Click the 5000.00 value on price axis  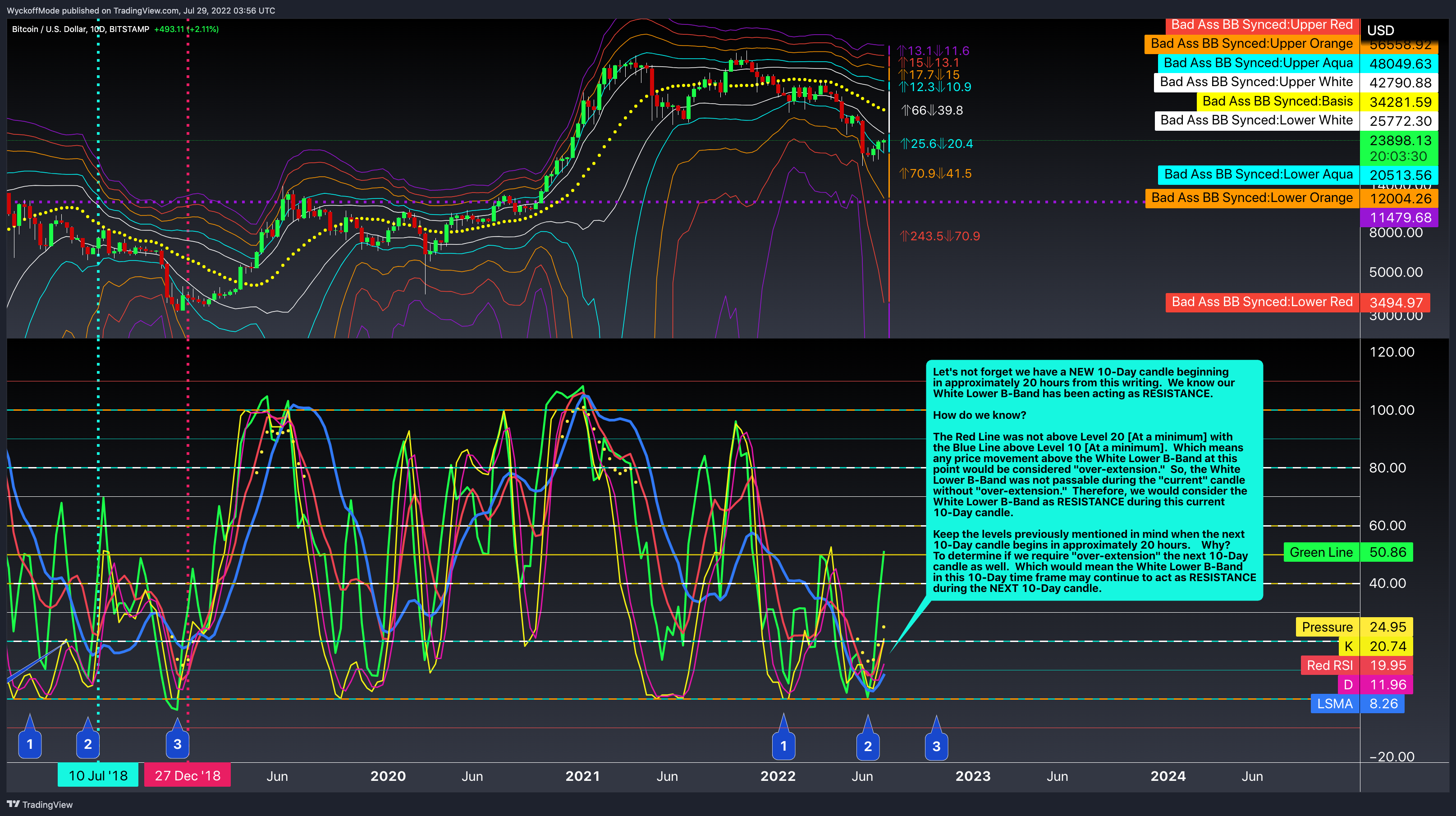click(x=1396, y=272)
